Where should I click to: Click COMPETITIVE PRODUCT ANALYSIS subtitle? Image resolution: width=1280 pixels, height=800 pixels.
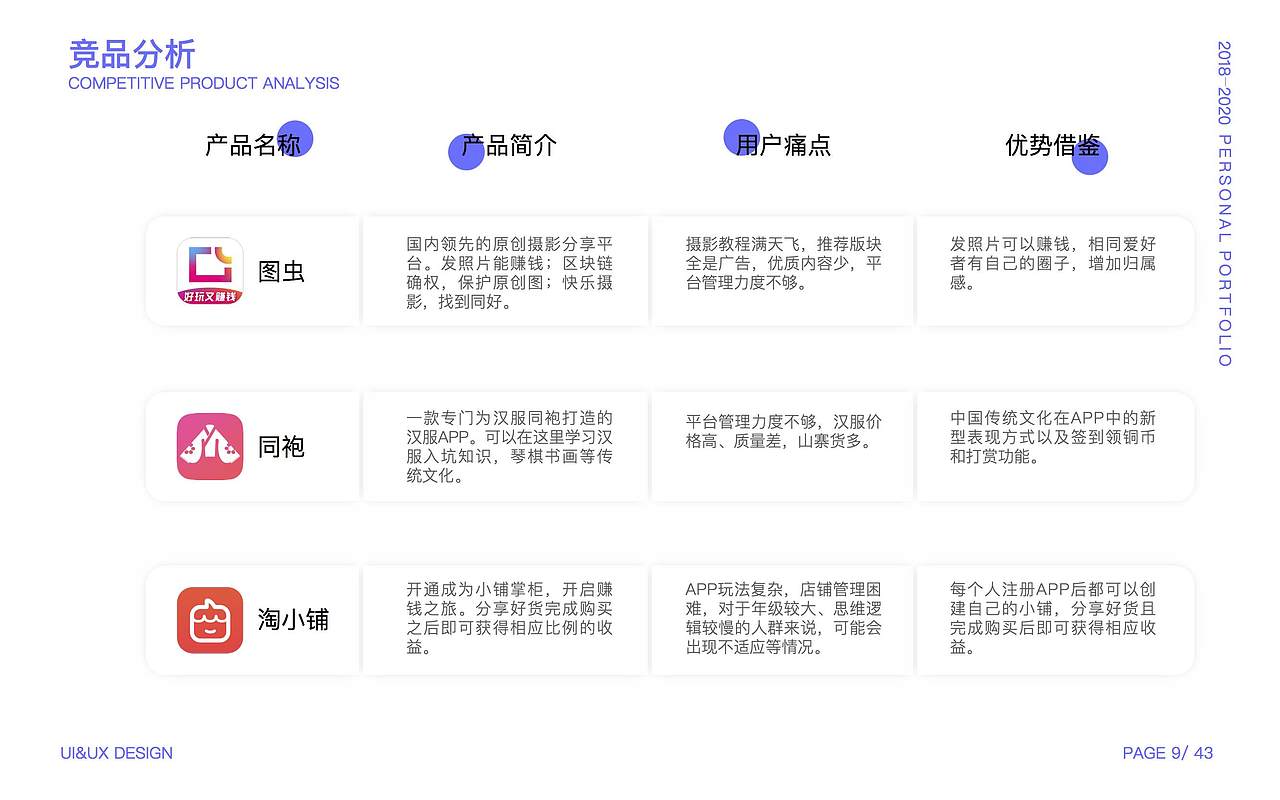pyautogui.click(x=203, y=83)
